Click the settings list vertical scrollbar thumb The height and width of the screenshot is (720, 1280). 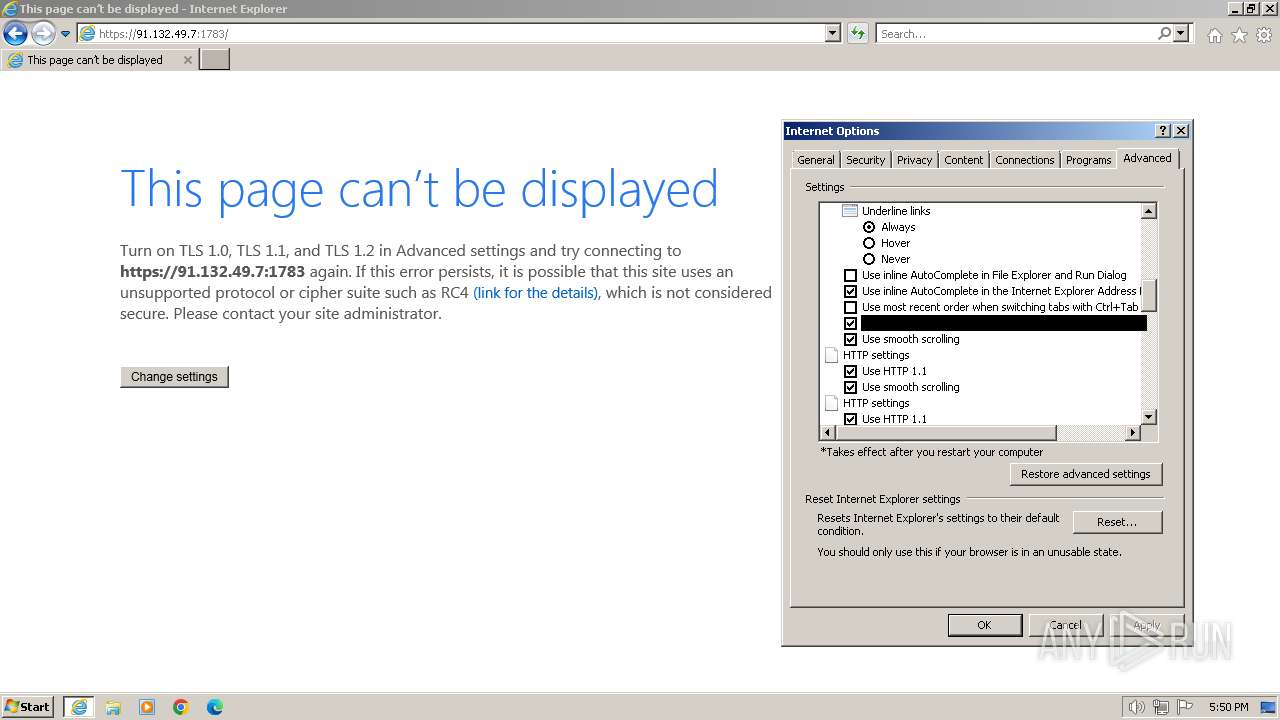[x=1148, y=295]
